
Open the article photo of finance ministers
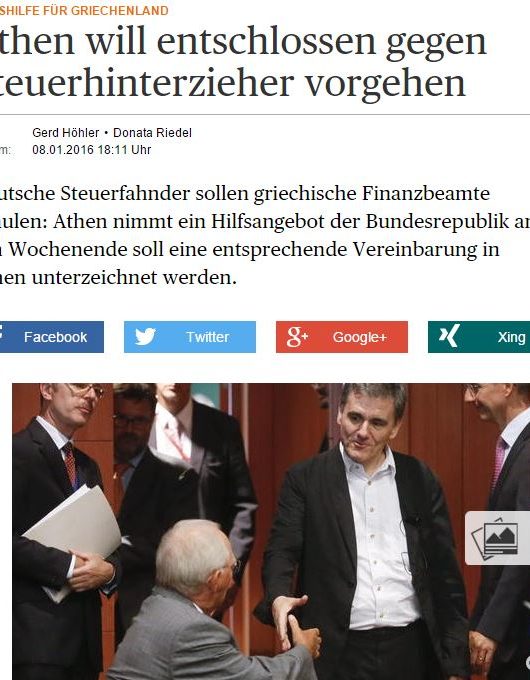(271, 532)
